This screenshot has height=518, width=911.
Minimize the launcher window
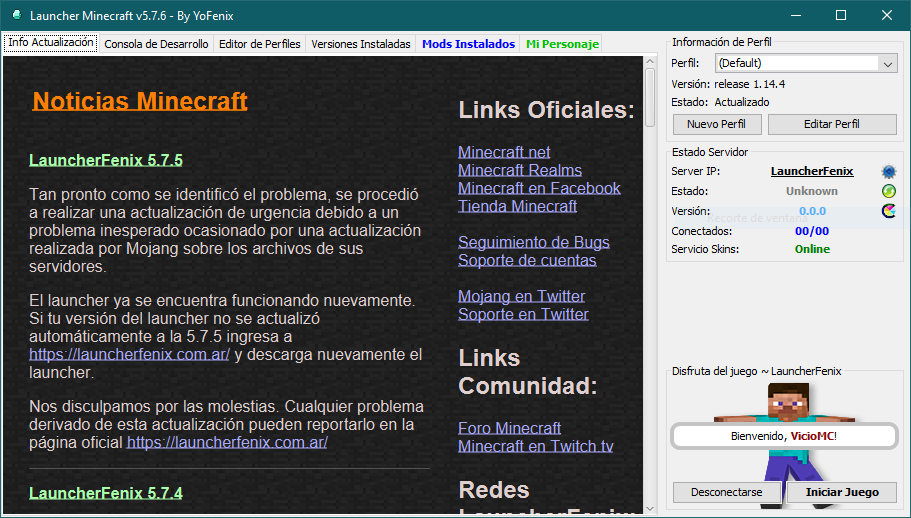(x=795, y=15)
